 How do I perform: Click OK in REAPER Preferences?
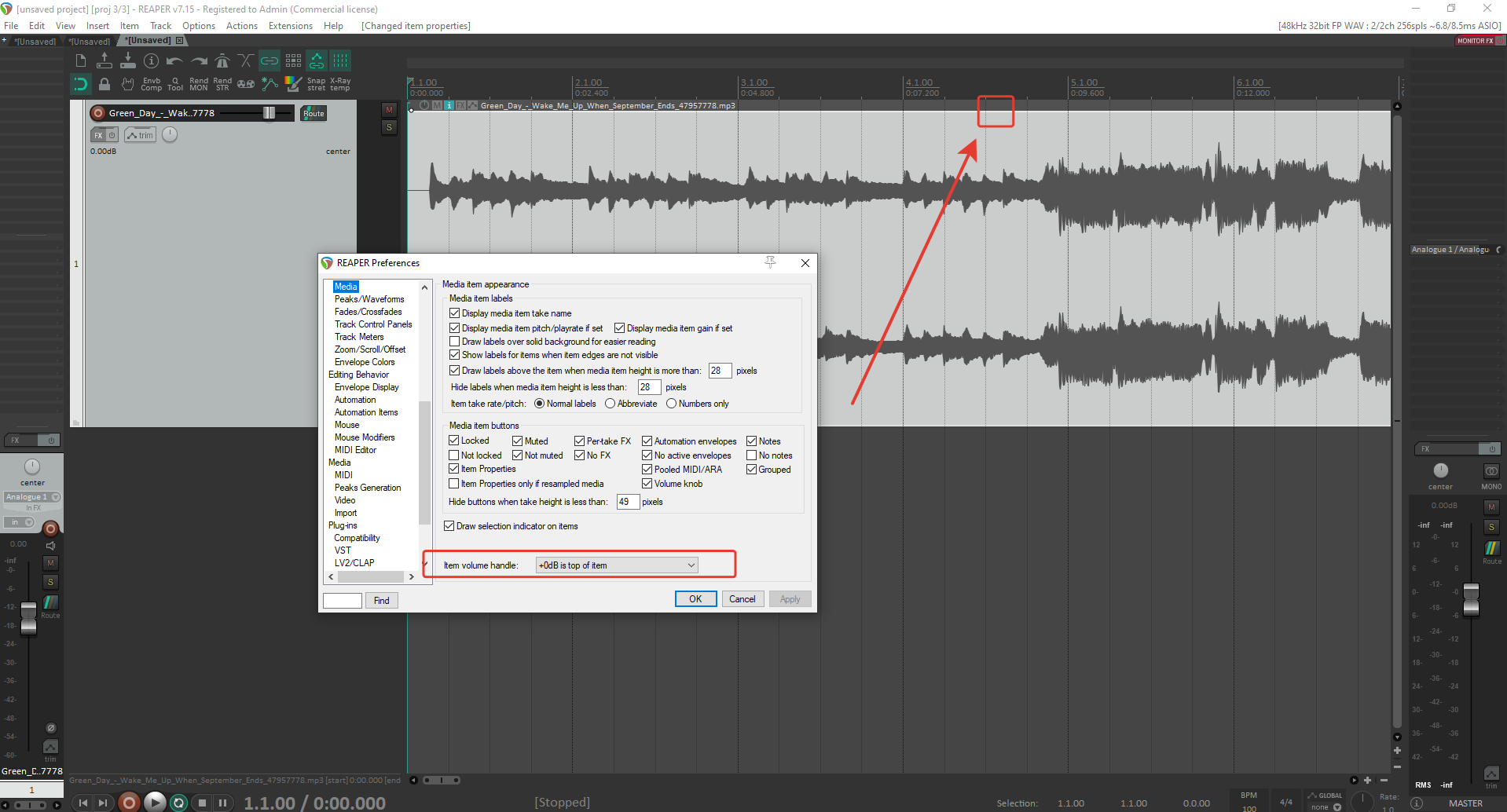click(695, 599)
